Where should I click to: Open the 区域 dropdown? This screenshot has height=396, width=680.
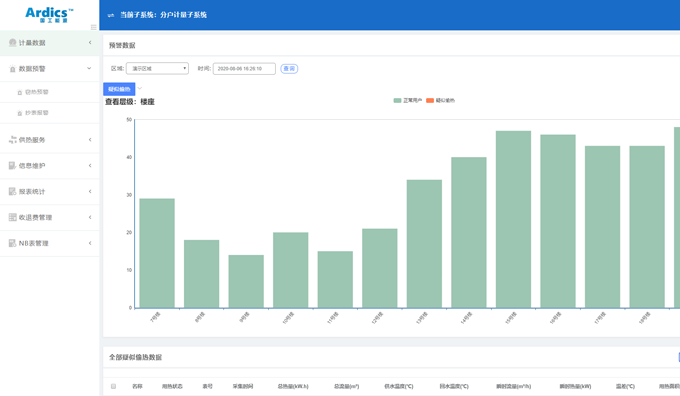point(157,69)
